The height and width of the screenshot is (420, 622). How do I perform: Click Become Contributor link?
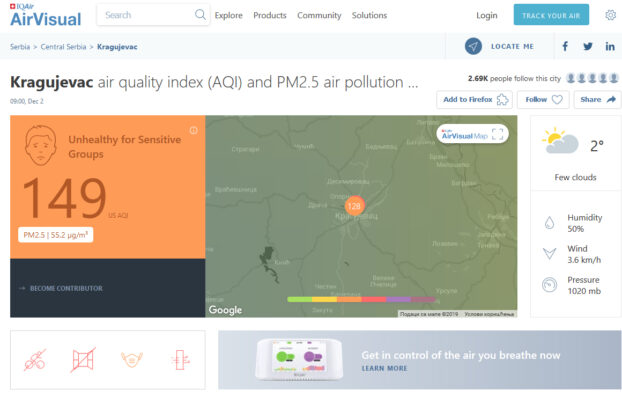(66, 288)
